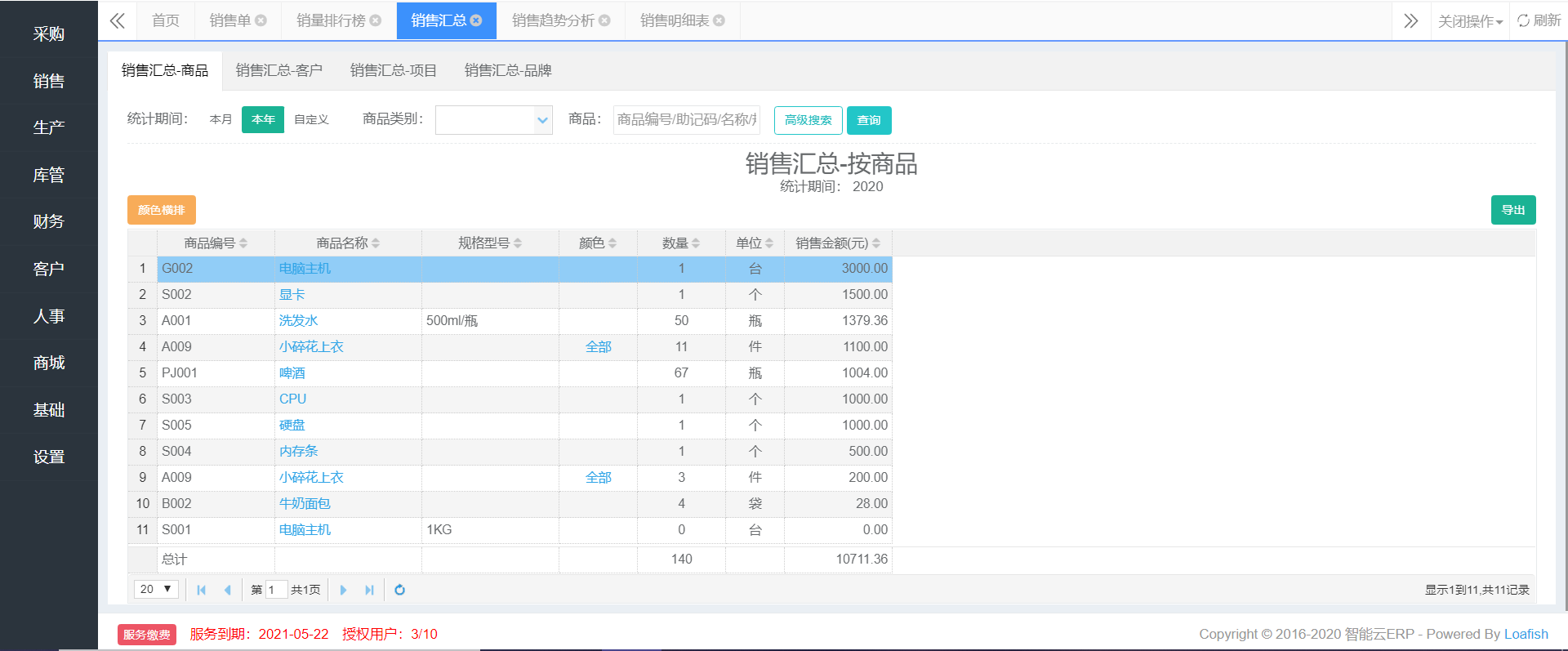
Task: Open 商城 in the sidebar
Action: click(49, 363)
